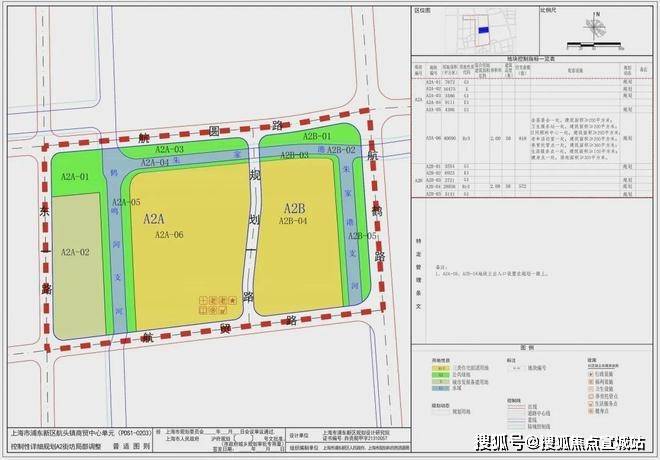Click the A2B-02 parcel label
Image resolution: width=660 pixels, height=460 pixels.
tap(341, 150)
